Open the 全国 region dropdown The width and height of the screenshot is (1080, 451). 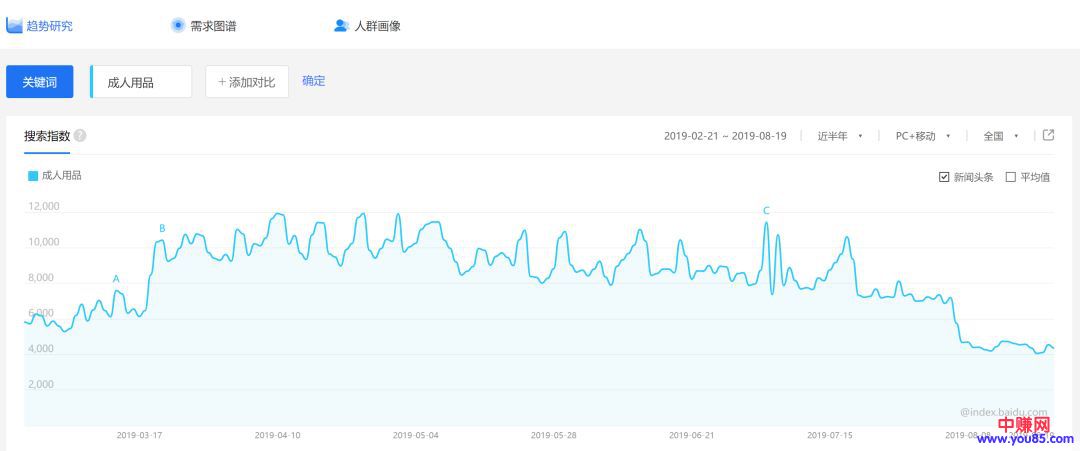point(1000,136)
